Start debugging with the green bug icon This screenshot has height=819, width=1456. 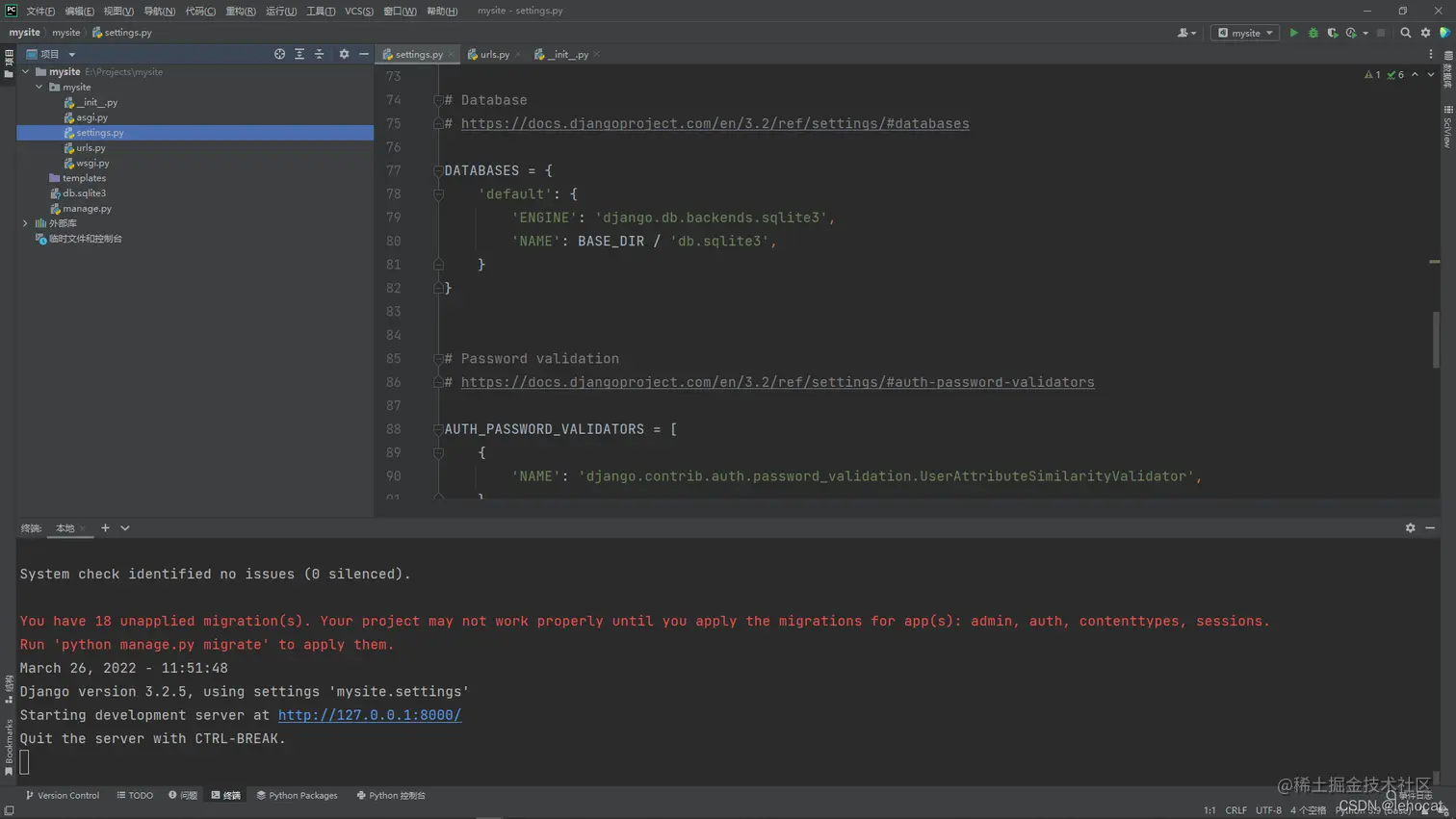(1313, 33)
